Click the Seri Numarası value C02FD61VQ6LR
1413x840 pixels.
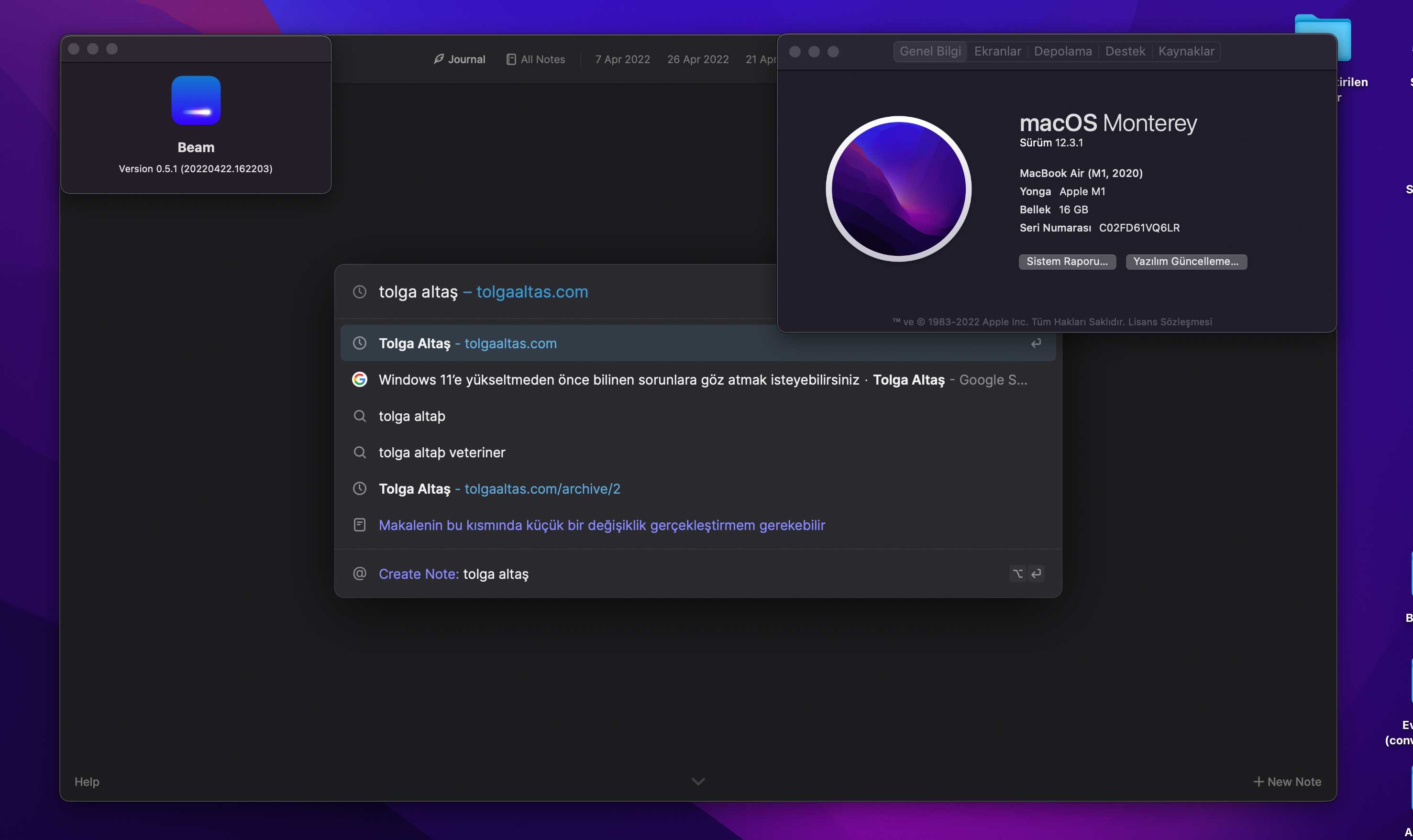coord(1138,228)
